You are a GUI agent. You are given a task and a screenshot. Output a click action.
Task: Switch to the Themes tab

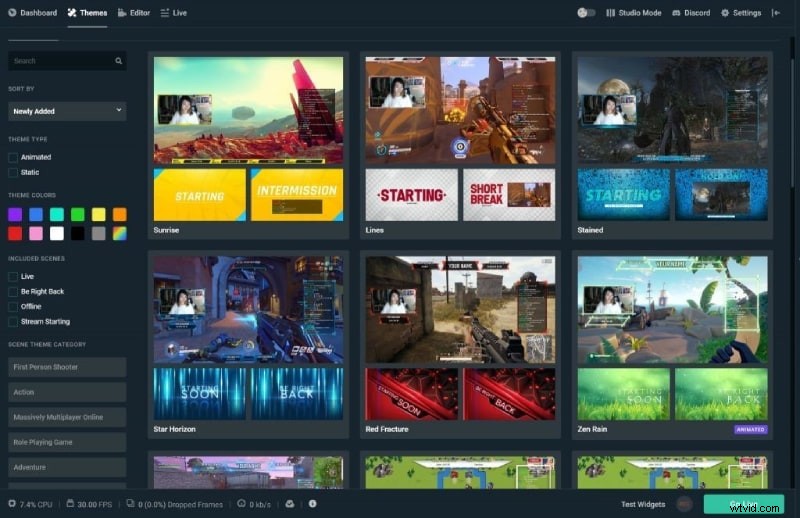point(87,13)
